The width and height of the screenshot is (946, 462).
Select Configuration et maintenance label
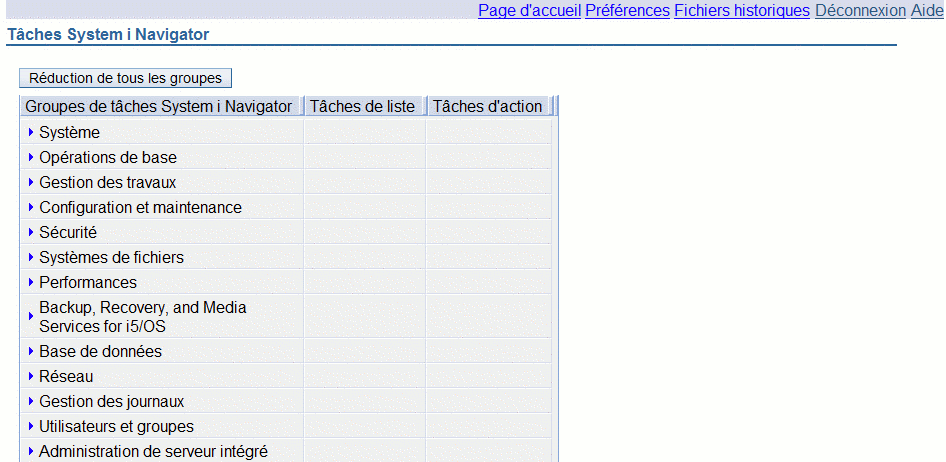[x=141, y=207]
